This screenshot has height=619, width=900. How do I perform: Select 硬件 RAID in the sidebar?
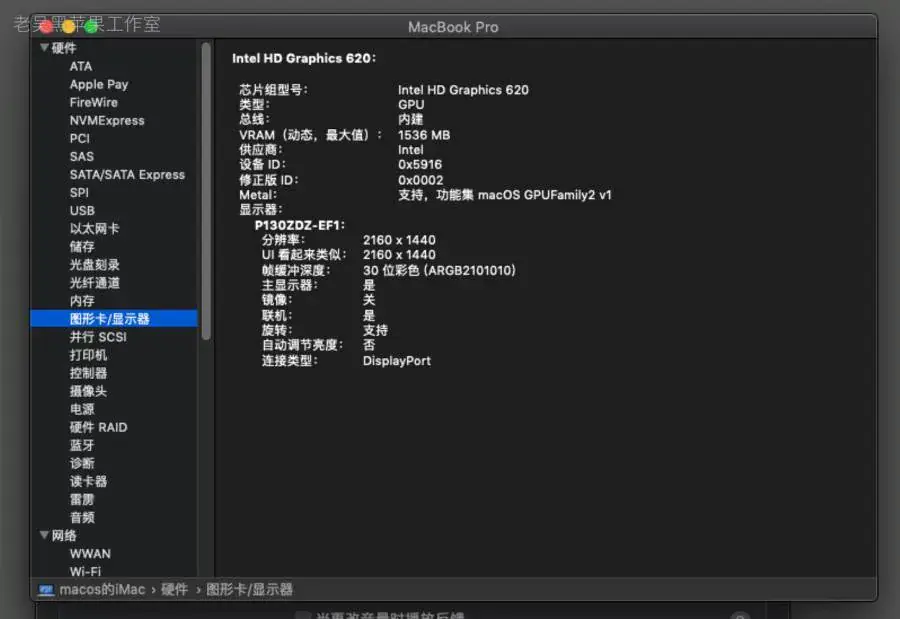tap(99, 427)
